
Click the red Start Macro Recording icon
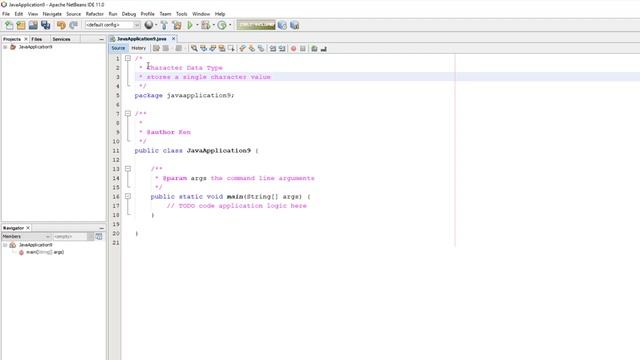(293, 49)
